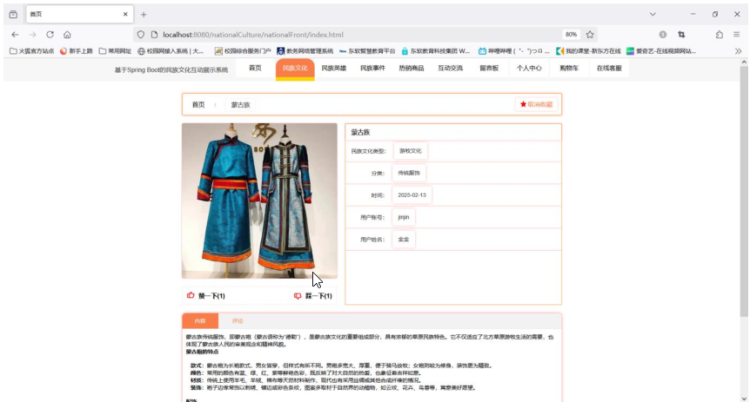Open the 留言板 navigation item
The height and width of the screenshot is (415, 750).
(489, 68)
